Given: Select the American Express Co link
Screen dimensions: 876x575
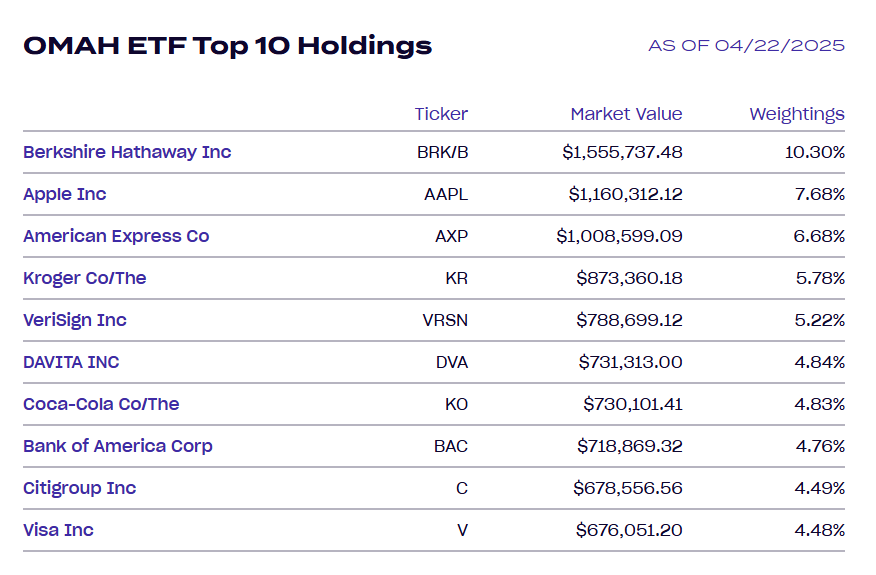Looking at the screenshot, I should click(x=116, y=236).
